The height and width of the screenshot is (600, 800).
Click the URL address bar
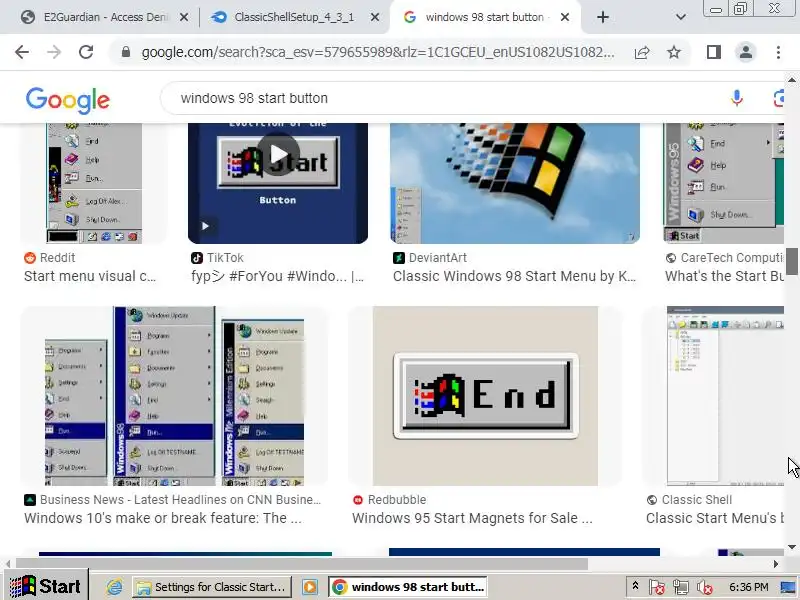click(378, 52)
